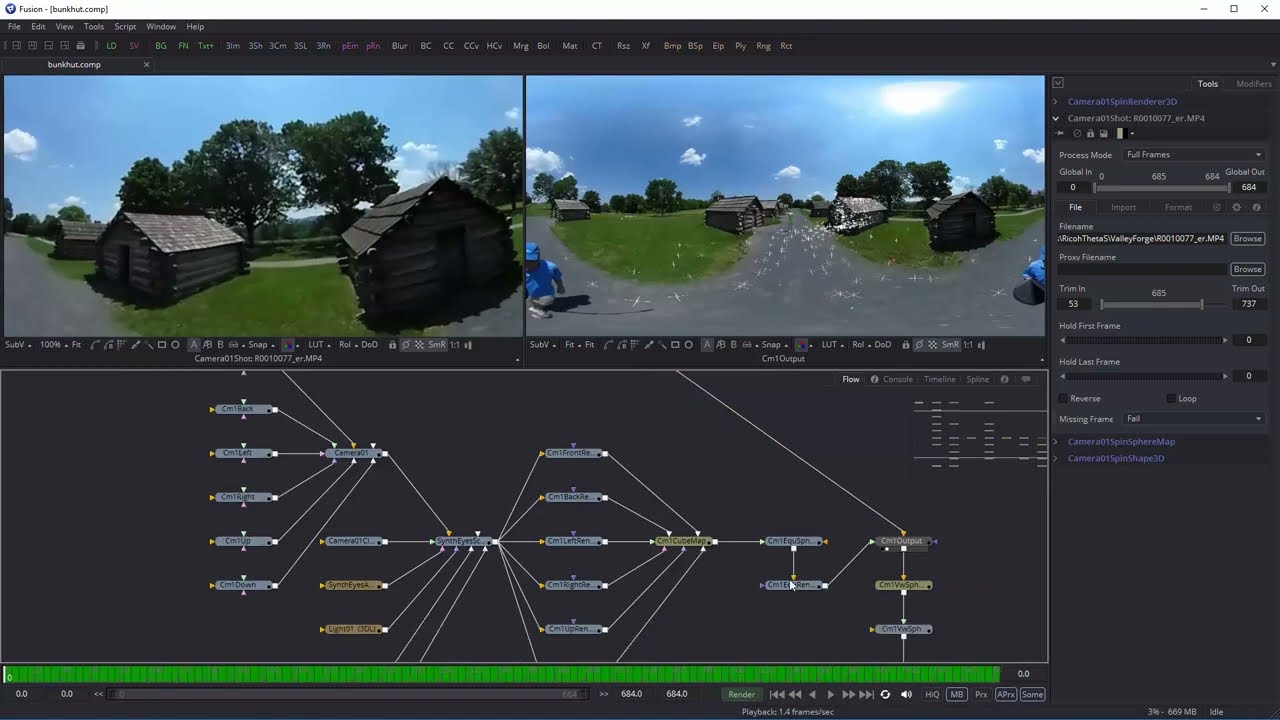
Task: Switch to the Modifiers tab
Action: click(x=1254, y=84)
